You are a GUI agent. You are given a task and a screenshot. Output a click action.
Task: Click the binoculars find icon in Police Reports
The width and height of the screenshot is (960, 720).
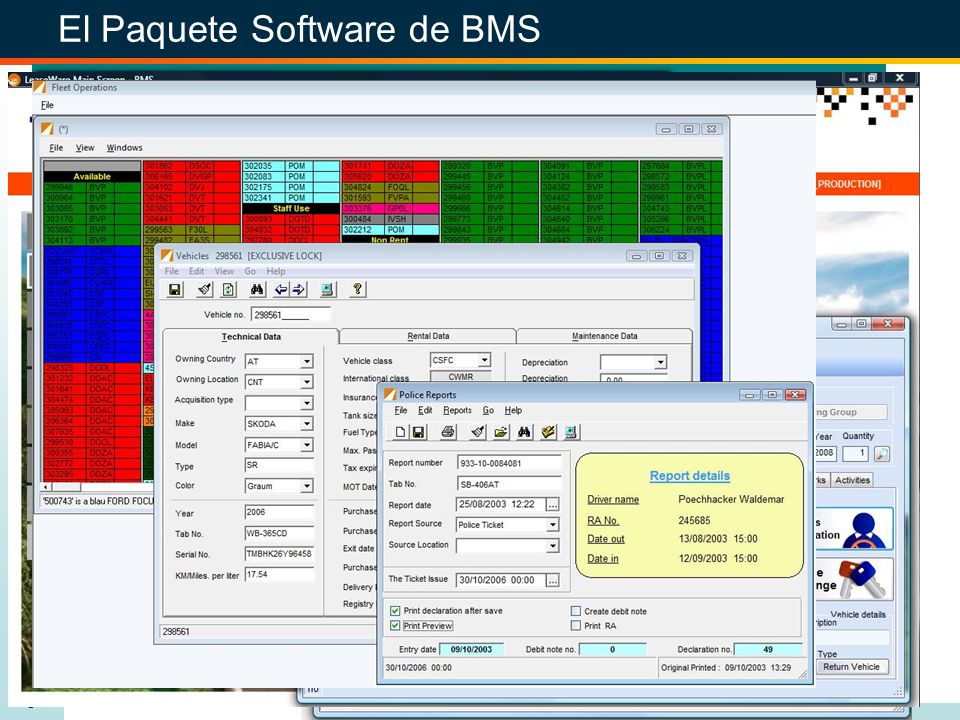[524, 432]
